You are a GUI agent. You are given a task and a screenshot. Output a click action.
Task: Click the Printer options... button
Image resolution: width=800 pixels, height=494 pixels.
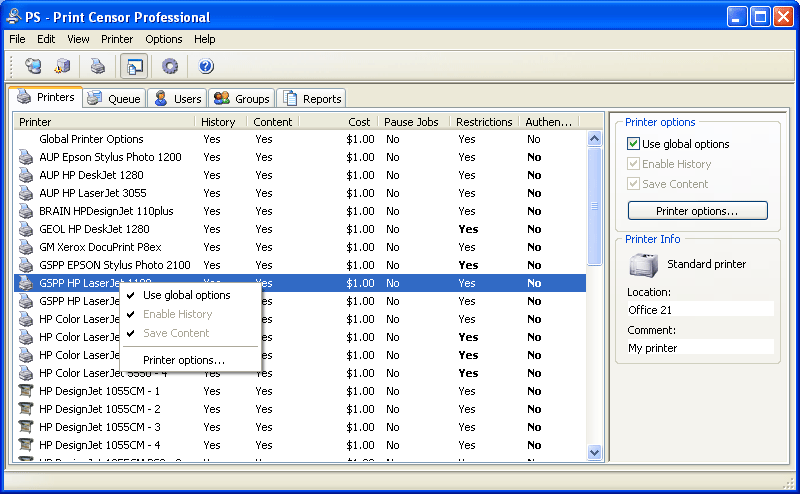tap(697, 211)
